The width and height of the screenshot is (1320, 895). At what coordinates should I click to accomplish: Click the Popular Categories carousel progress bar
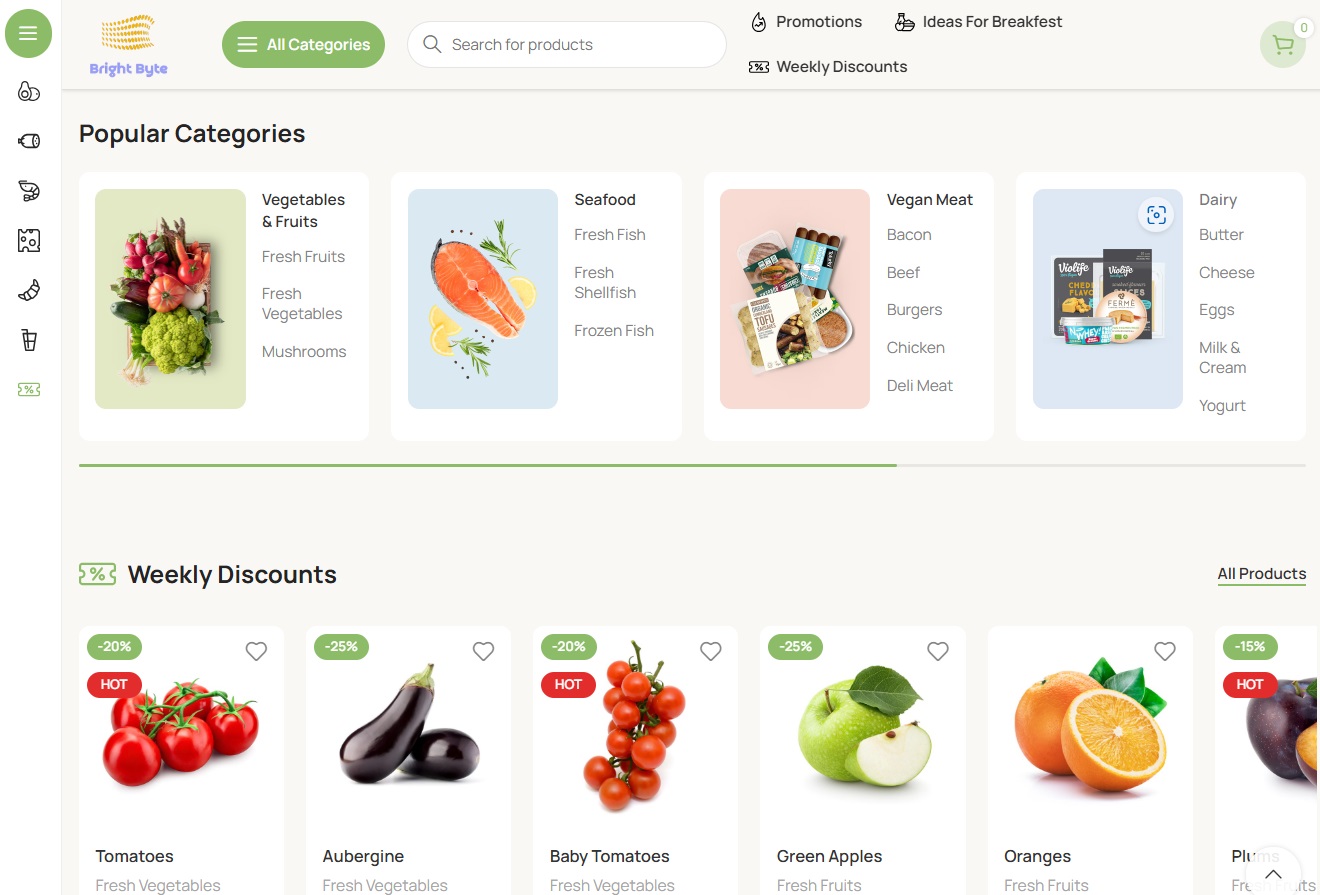[692, 465]
